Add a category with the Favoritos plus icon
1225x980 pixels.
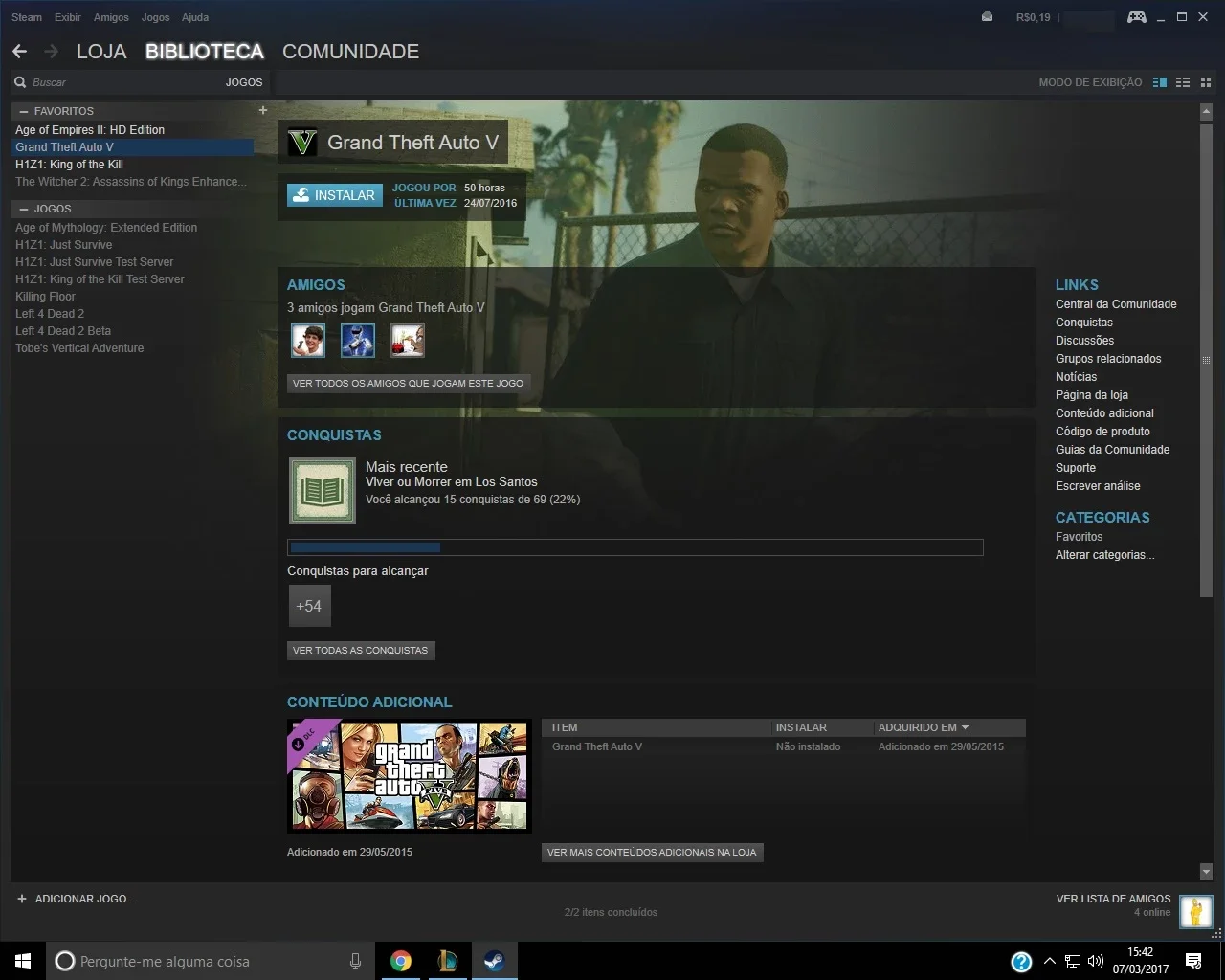click(263, 110)
